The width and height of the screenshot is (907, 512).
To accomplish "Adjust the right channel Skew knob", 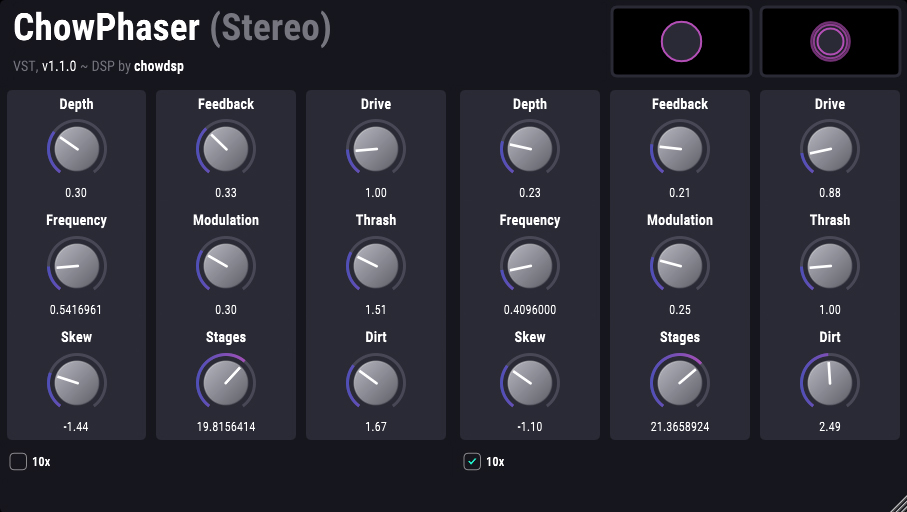I will coord(529,382).
